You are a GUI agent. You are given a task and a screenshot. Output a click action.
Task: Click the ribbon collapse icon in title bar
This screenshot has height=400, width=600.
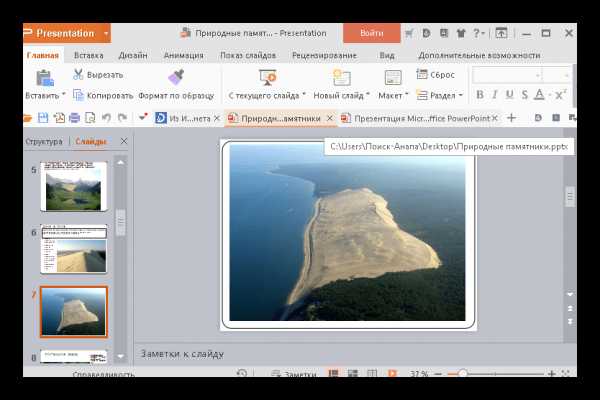click(501, 33)
